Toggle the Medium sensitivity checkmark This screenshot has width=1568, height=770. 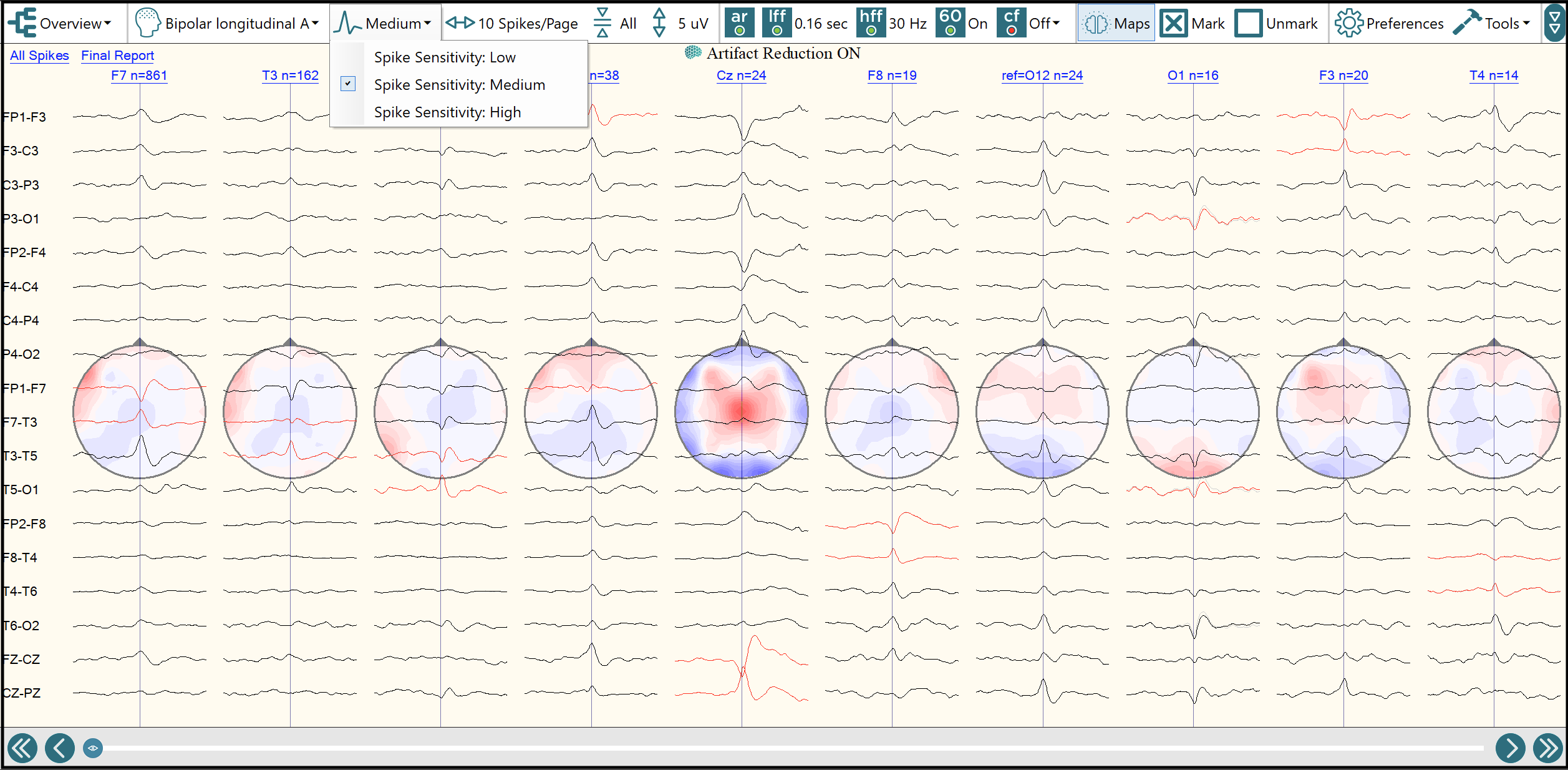348,84
